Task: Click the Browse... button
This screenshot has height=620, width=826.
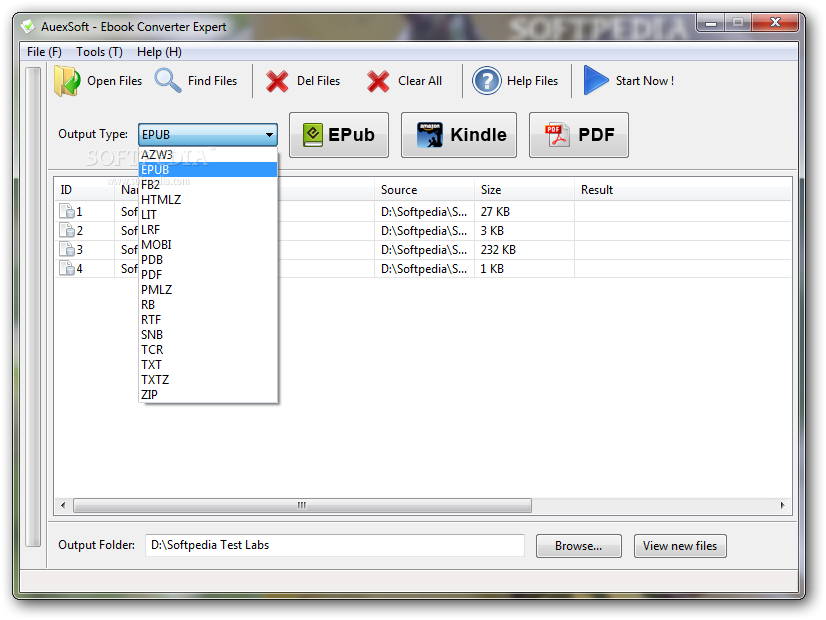Action: (578, 546)
